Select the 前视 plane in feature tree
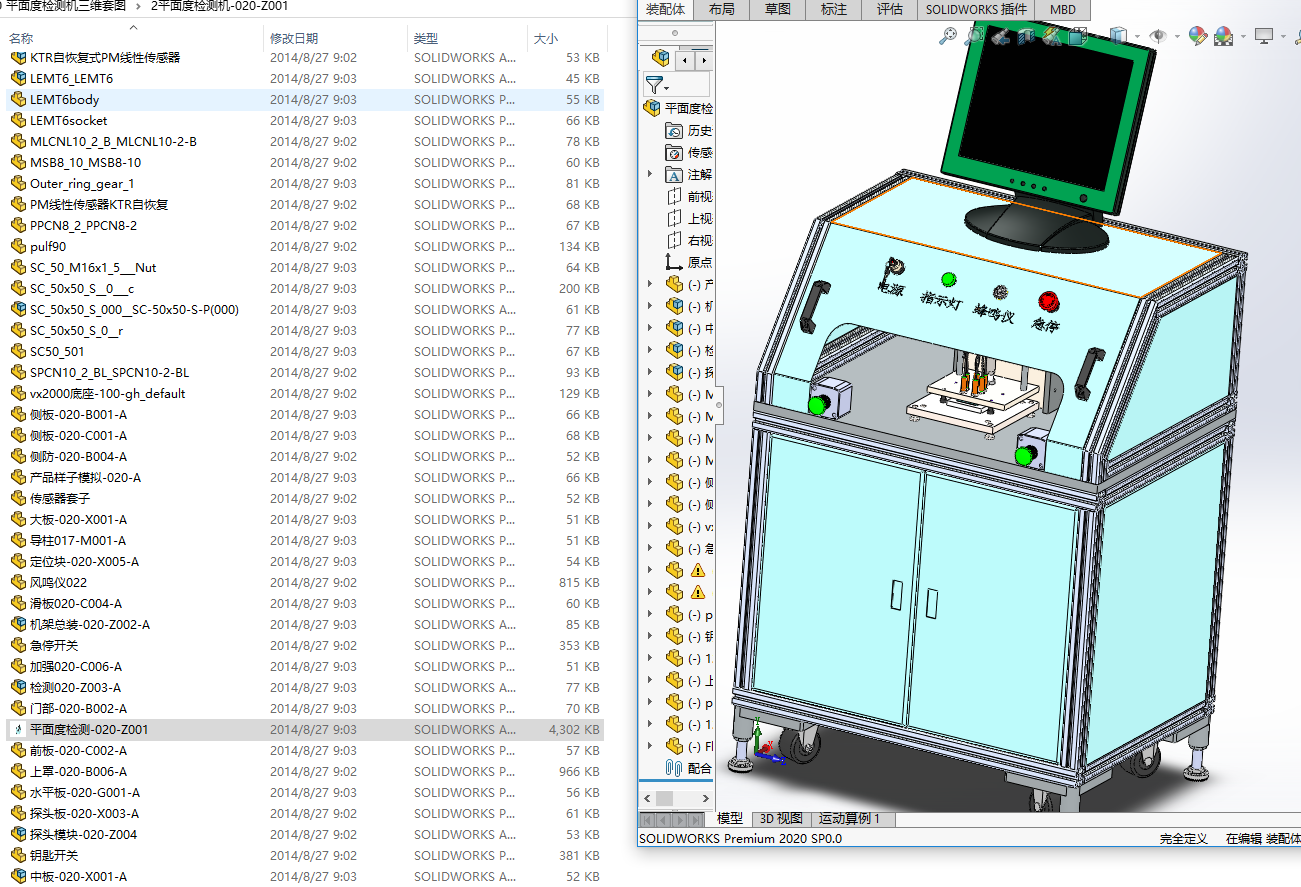Viewport: 1301px width, 887px height. tap(699, 196)
